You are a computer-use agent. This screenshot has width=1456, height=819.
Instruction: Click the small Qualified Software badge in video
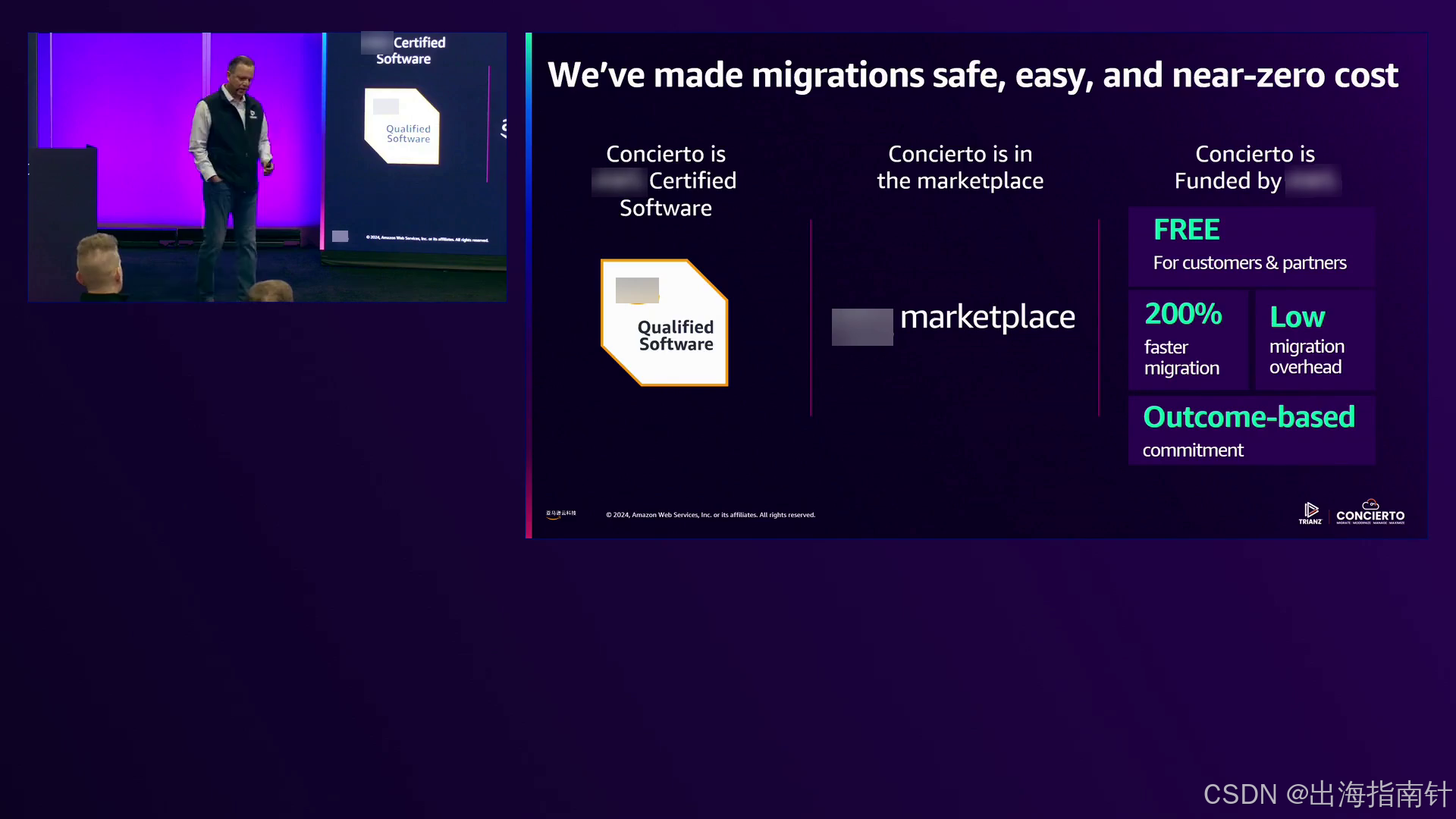click(x=403, y=127)
